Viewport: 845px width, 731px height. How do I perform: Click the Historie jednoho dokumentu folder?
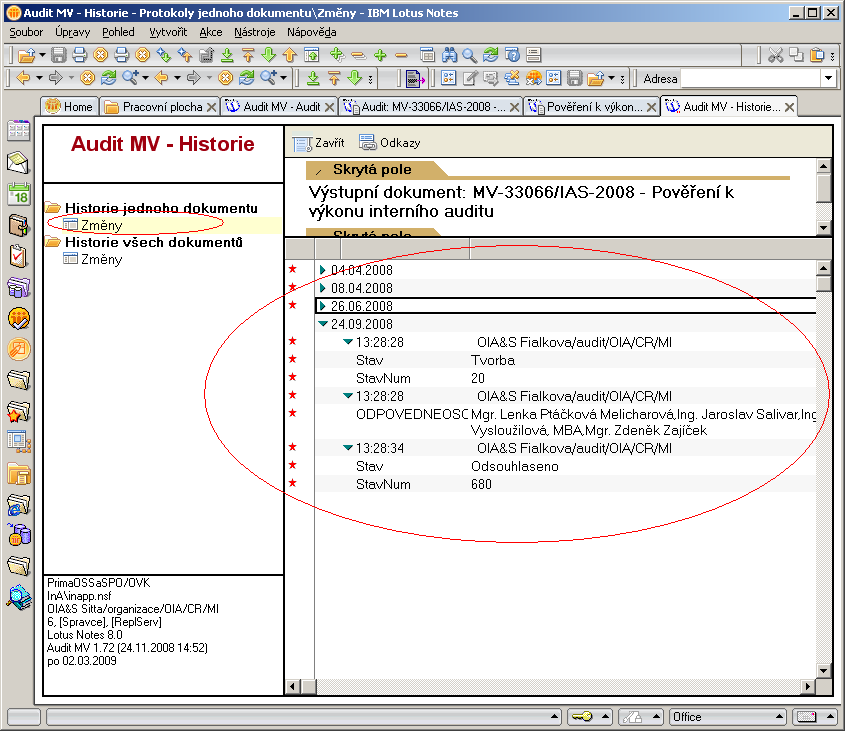pos(161,208)
